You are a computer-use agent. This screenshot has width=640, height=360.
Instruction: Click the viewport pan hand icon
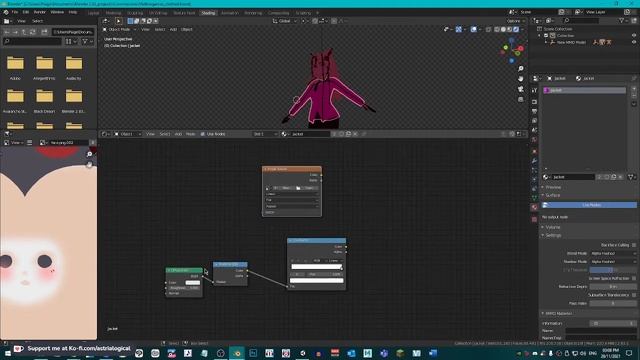coord(520,79)
